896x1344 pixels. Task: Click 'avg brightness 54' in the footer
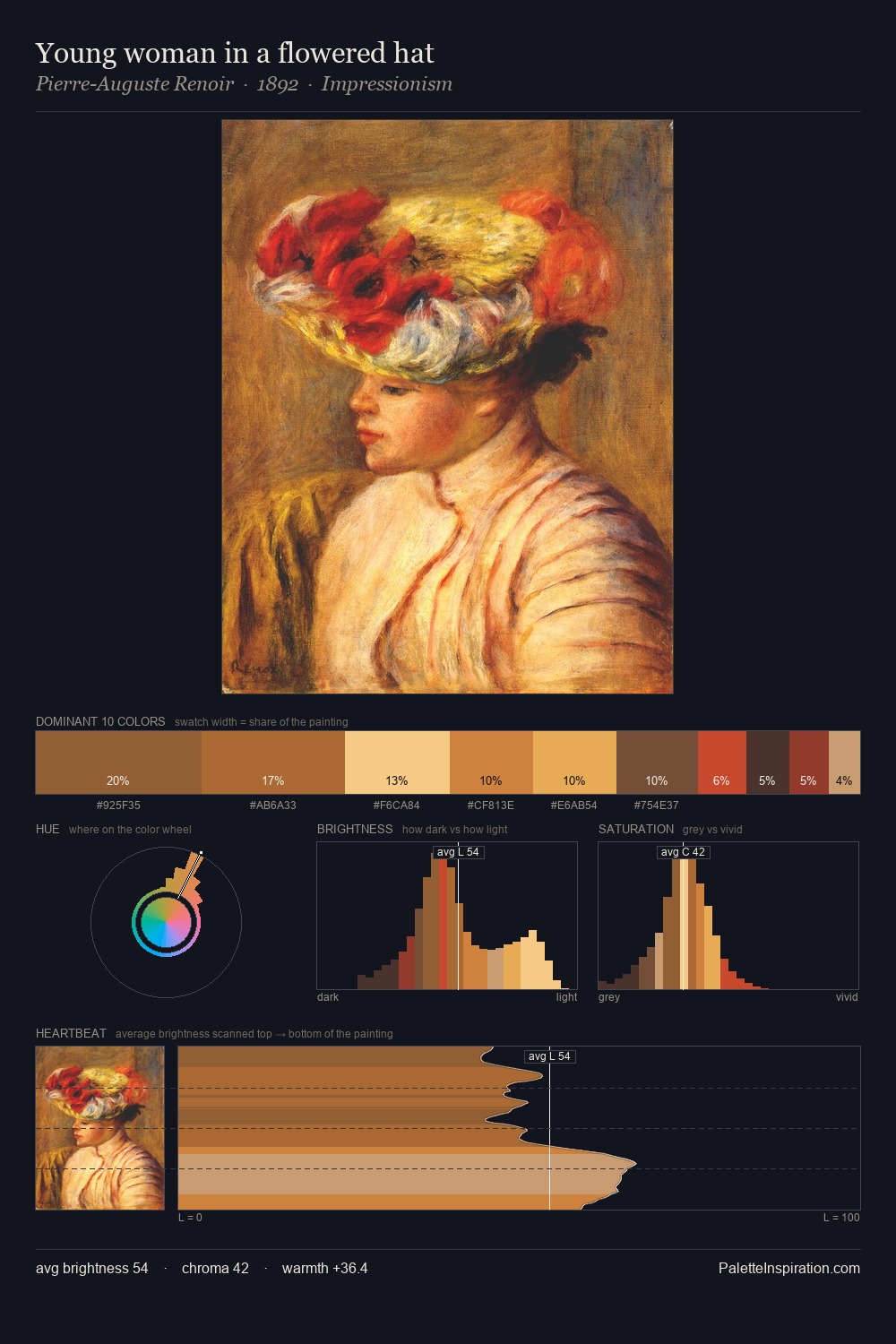pos(92,1269)
